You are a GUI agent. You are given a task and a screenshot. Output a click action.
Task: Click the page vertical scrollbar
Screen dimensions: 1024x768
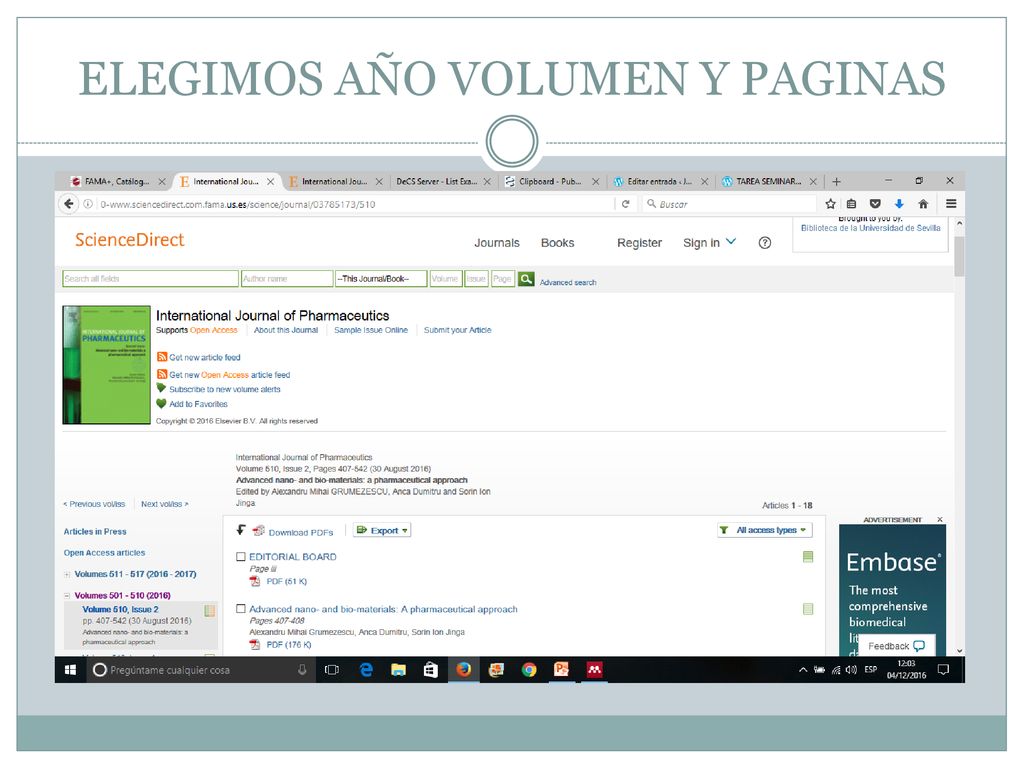(959, 257)
